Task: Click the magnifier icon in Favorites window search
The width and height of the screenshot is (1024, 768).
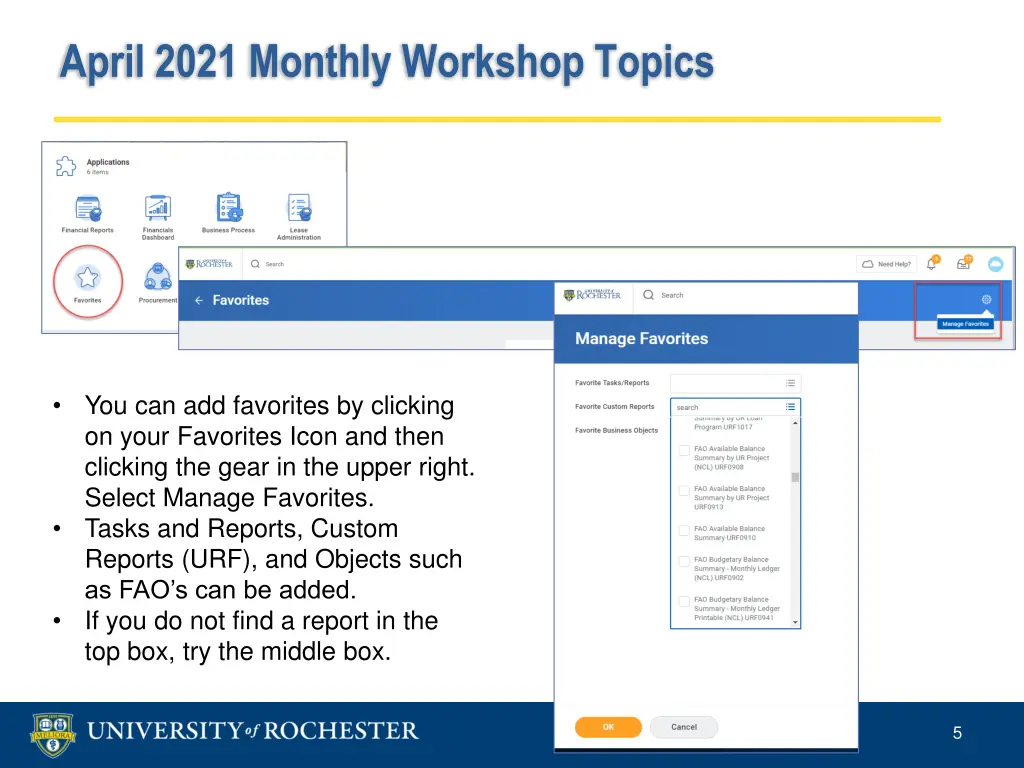Action: pos(255,264)
